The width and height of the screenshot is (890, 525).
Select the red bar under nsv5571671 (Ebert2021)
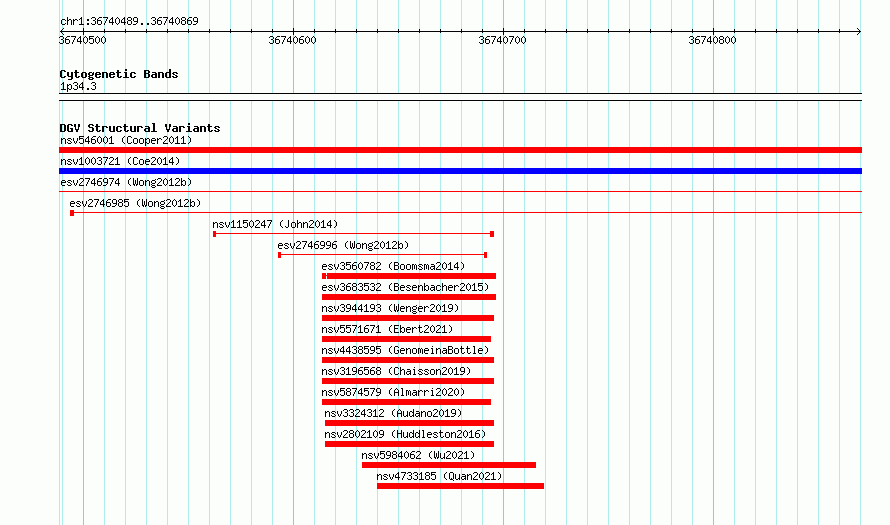[x=406, y=339]
